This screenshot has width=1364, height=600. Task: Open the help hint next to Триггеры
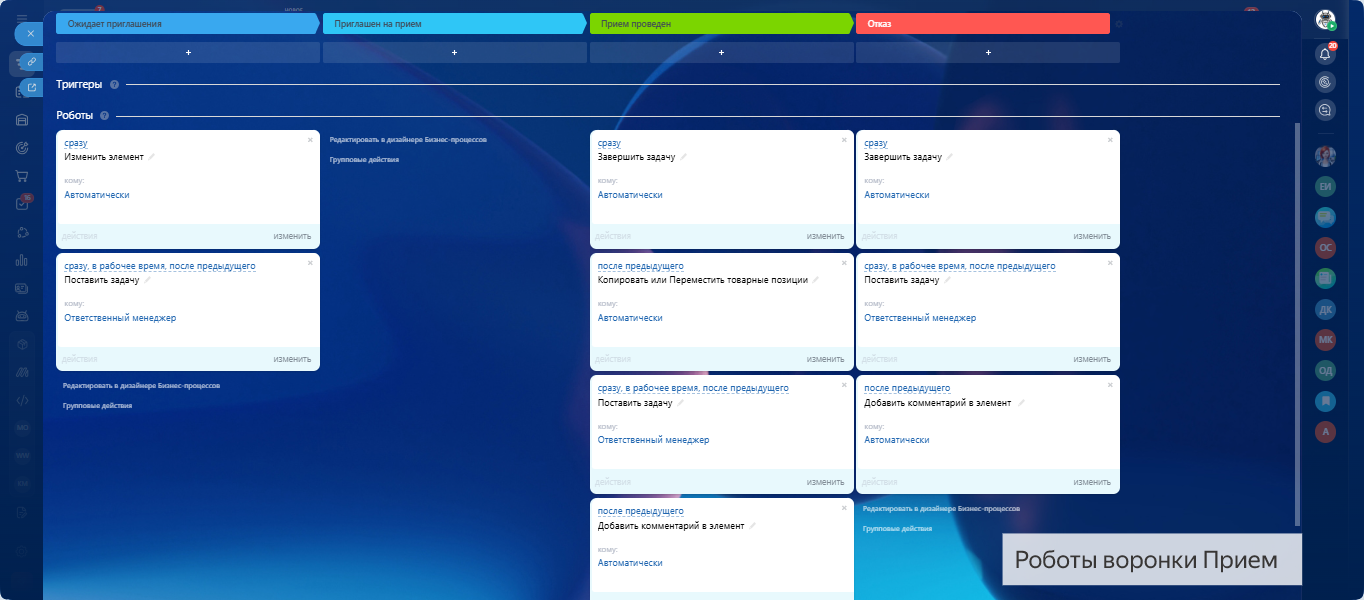115,85
